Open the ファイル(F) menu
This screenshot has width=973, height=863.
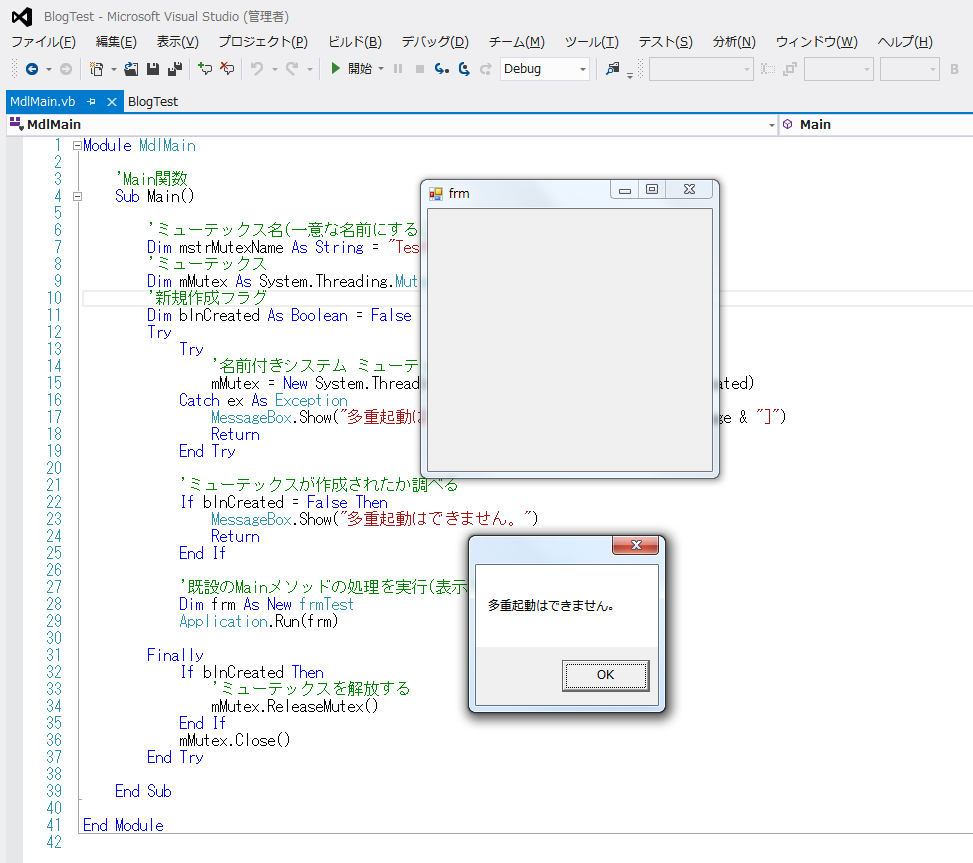[43, 42]
